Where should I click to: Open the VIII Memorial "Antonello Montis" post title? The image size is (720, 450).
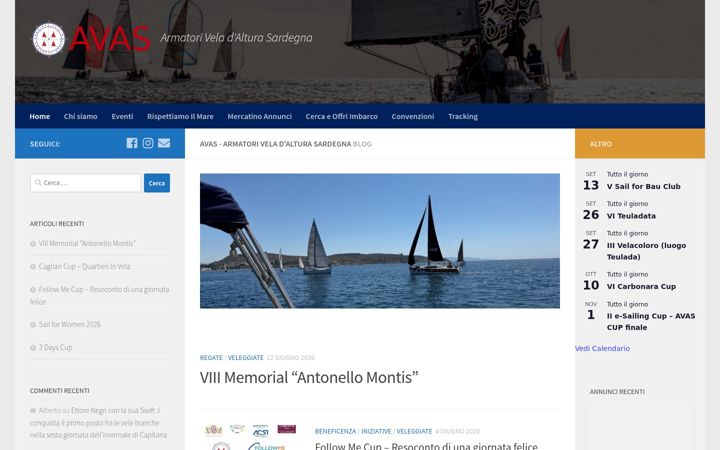(309, 377)
